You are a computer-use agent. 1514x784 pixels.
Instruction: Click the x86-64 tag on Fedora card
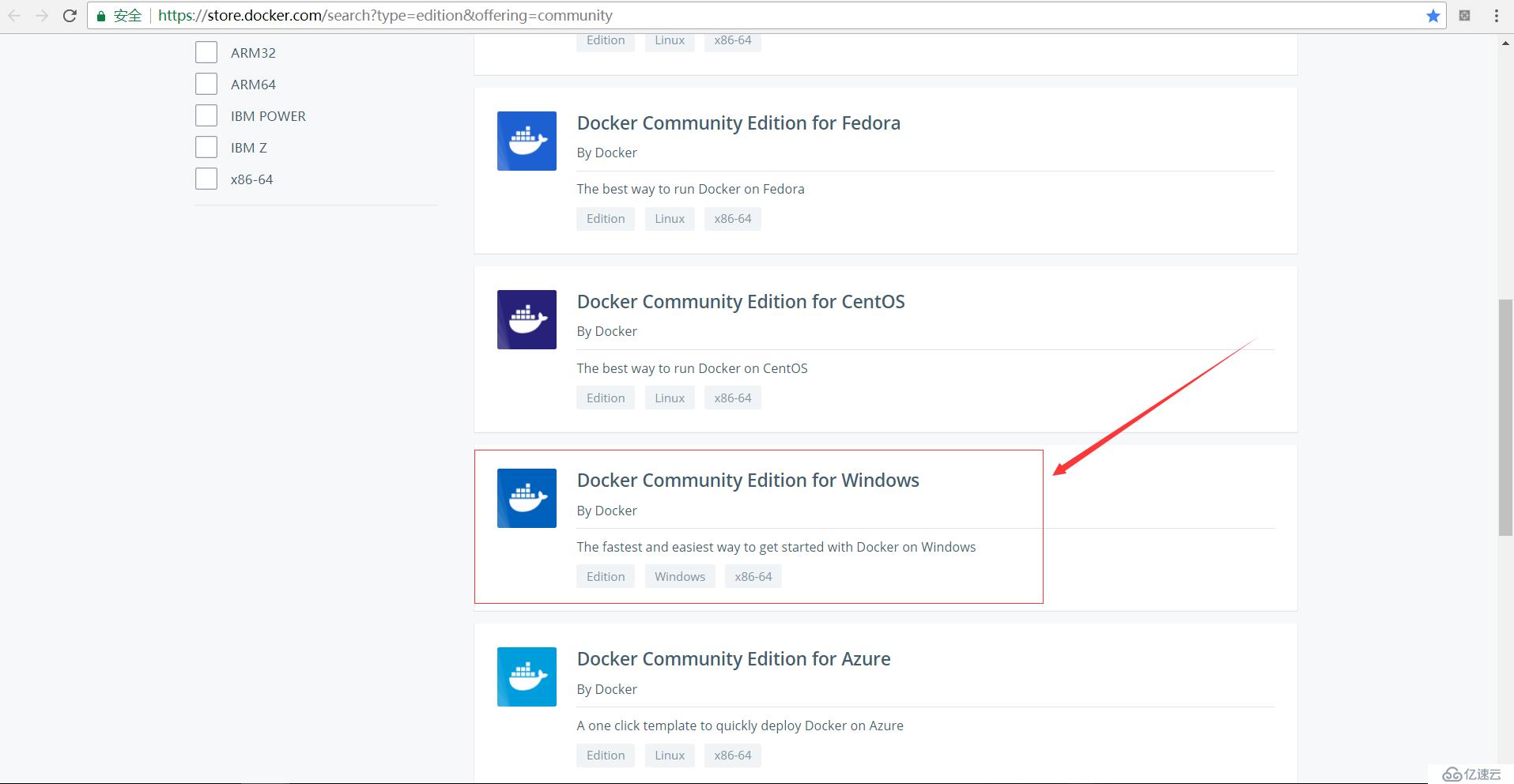(733, 219)
